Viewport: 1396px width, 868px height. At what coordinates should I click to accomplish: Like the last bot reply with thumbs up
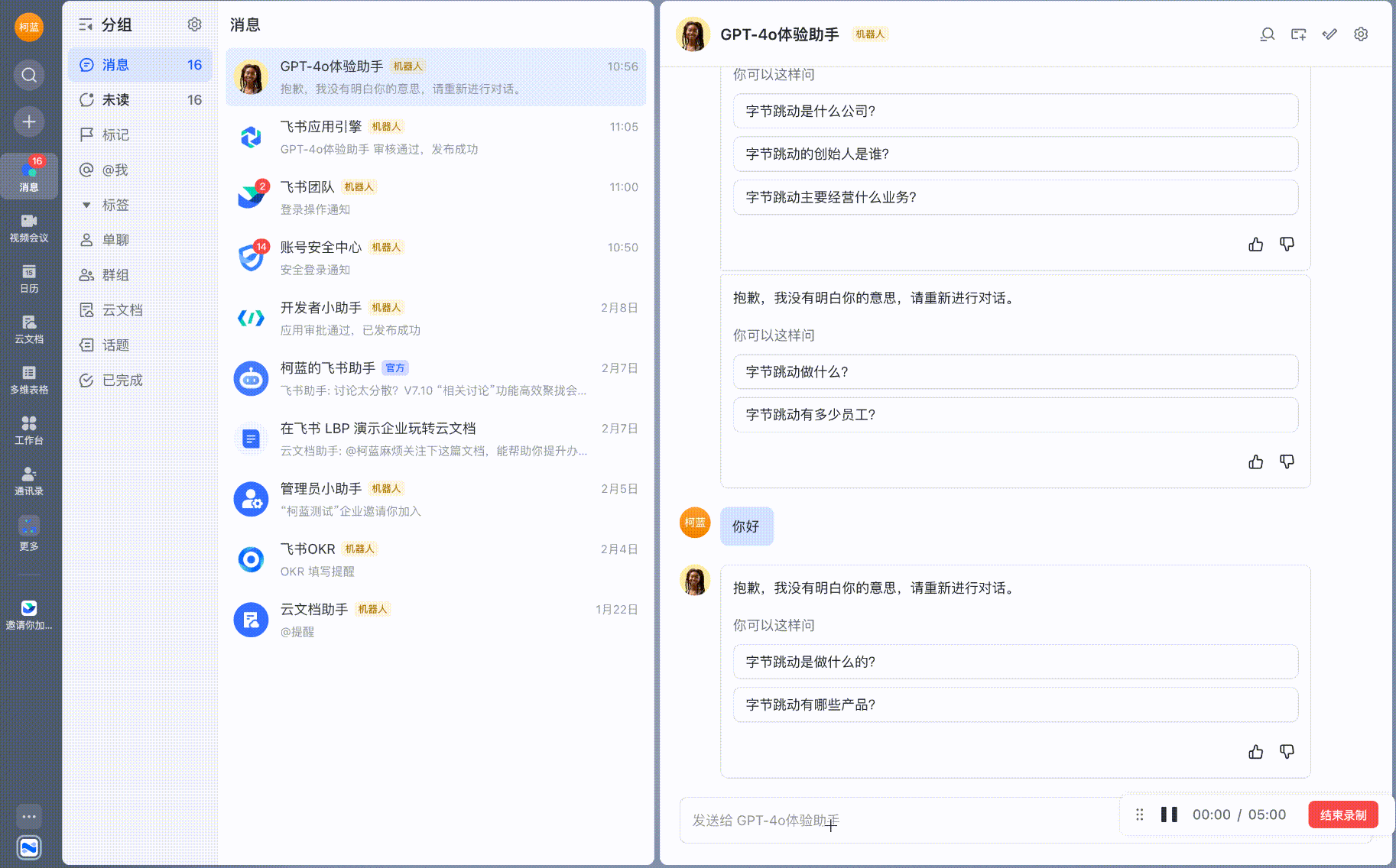pos(1256,752)
